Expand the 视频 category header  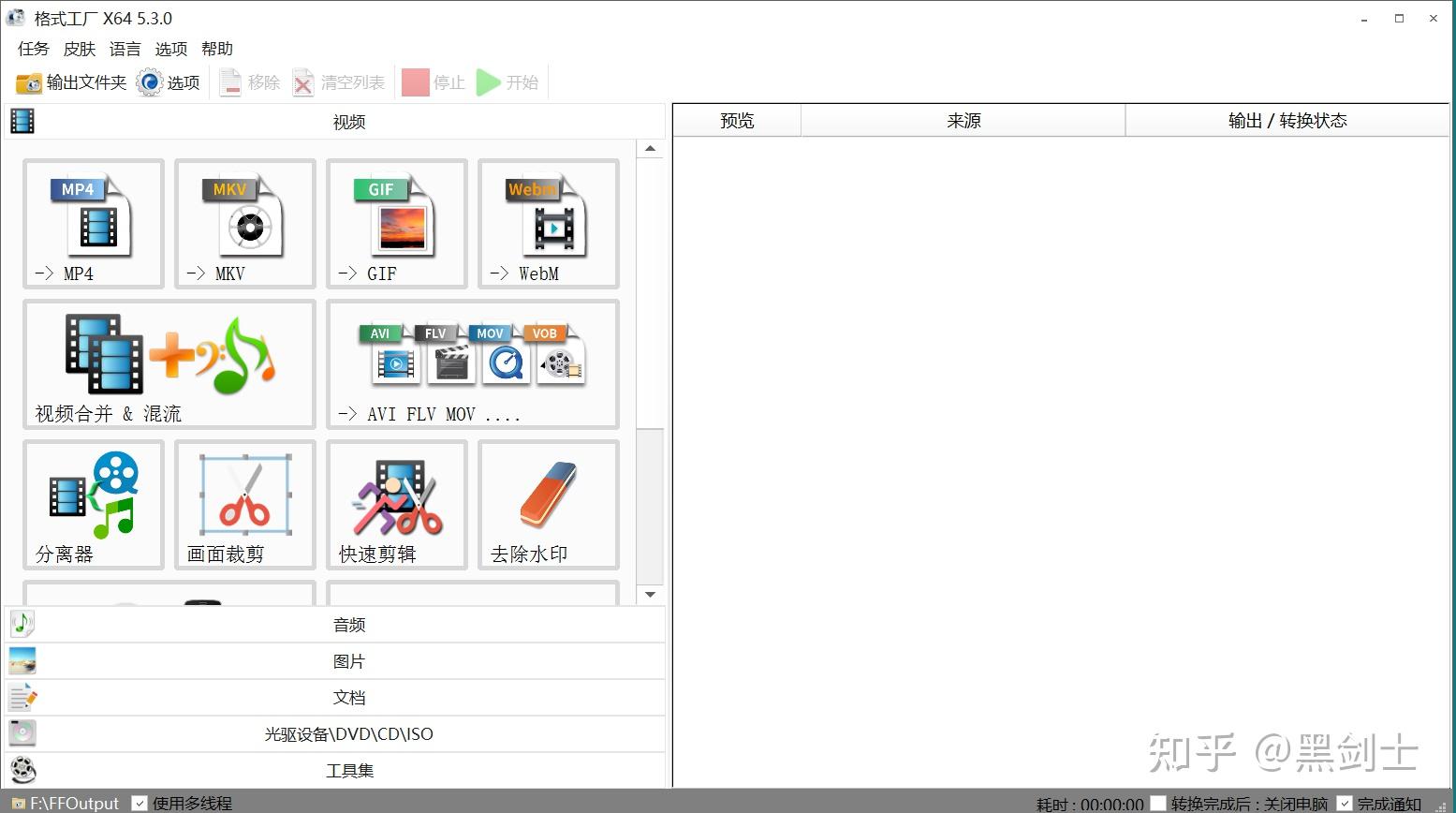pos(335,122)
